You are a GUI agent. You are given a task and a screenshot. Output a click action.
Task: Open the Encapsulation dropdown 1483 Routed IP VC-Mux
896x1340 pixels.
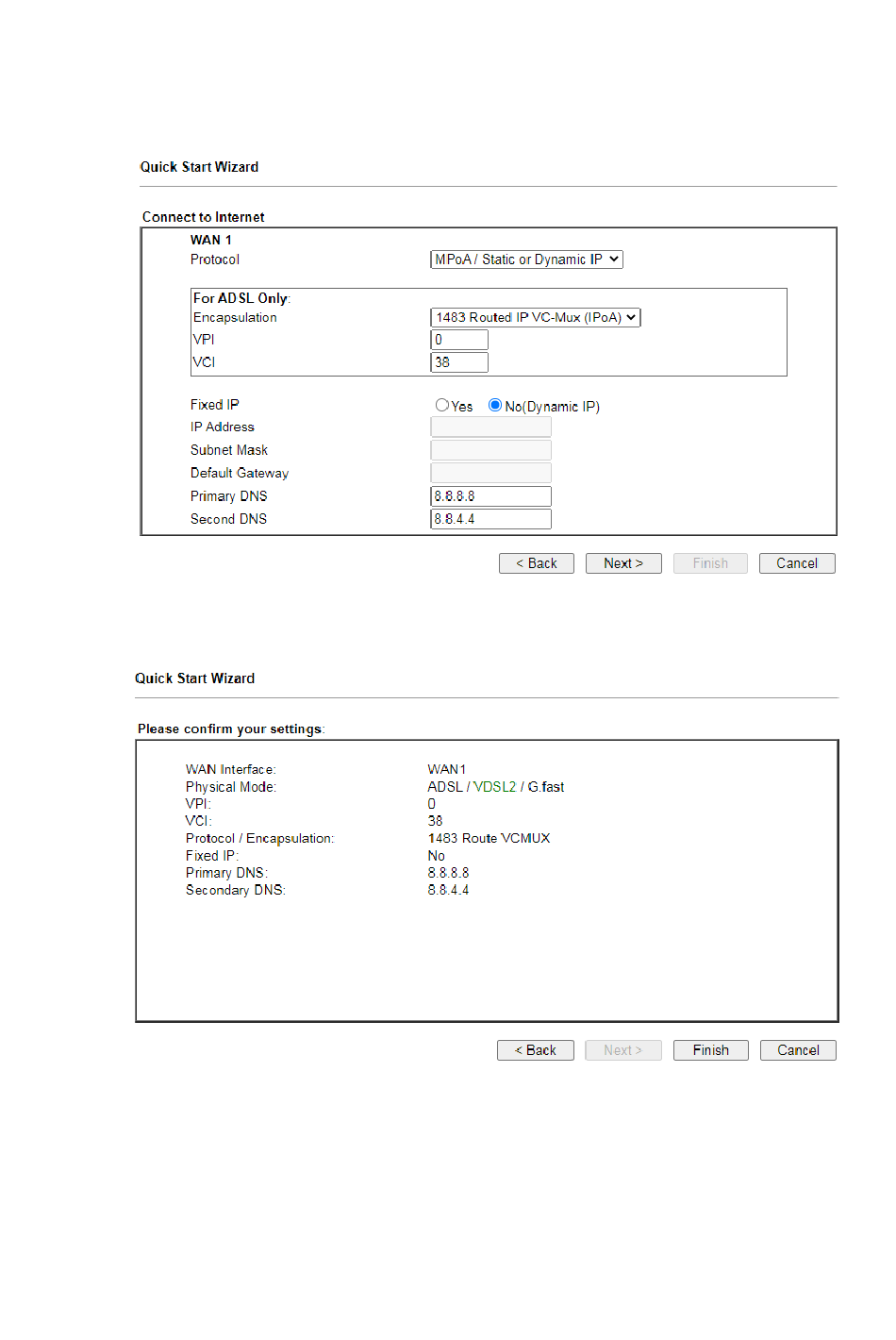coord(535,318)
